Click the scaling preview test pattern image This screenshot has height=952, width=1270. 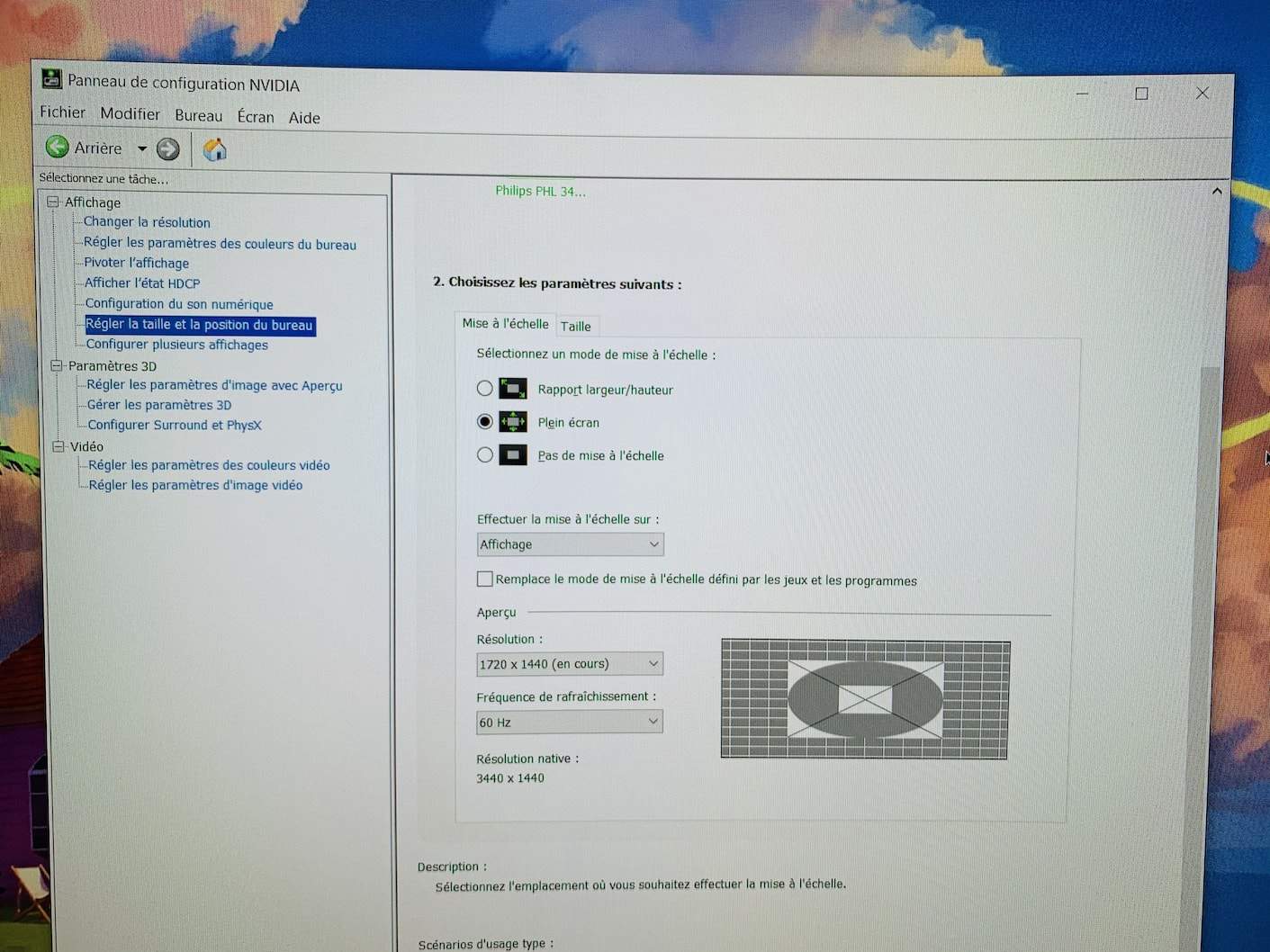865,698
